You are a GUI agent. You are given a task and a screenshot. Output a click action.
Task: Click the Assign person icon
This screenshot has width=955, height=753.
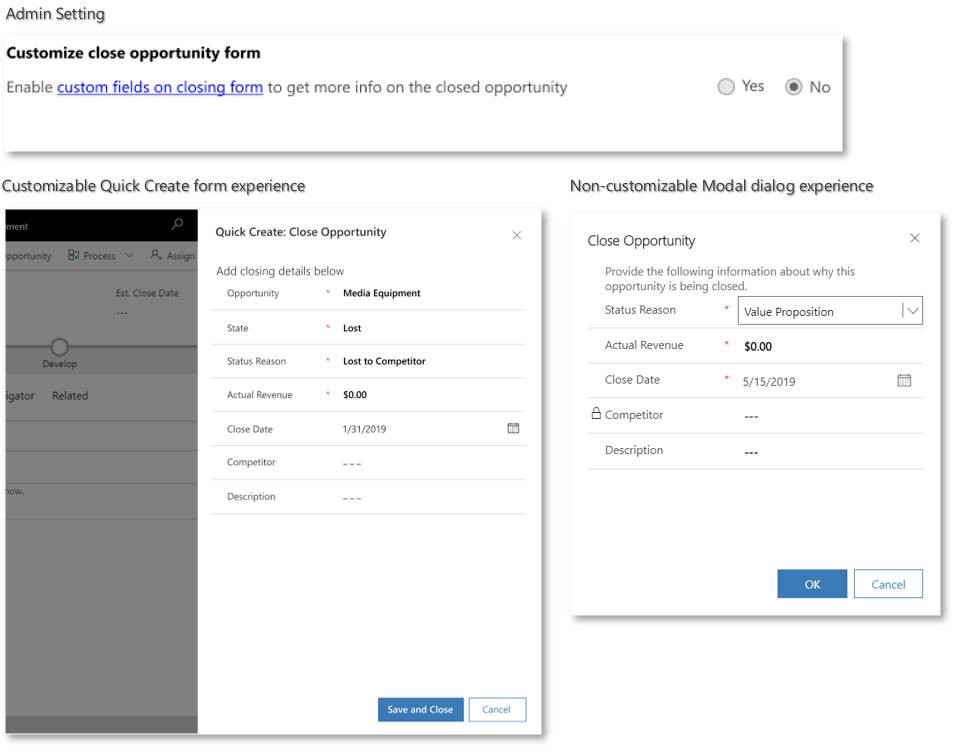tap(155, 255)
